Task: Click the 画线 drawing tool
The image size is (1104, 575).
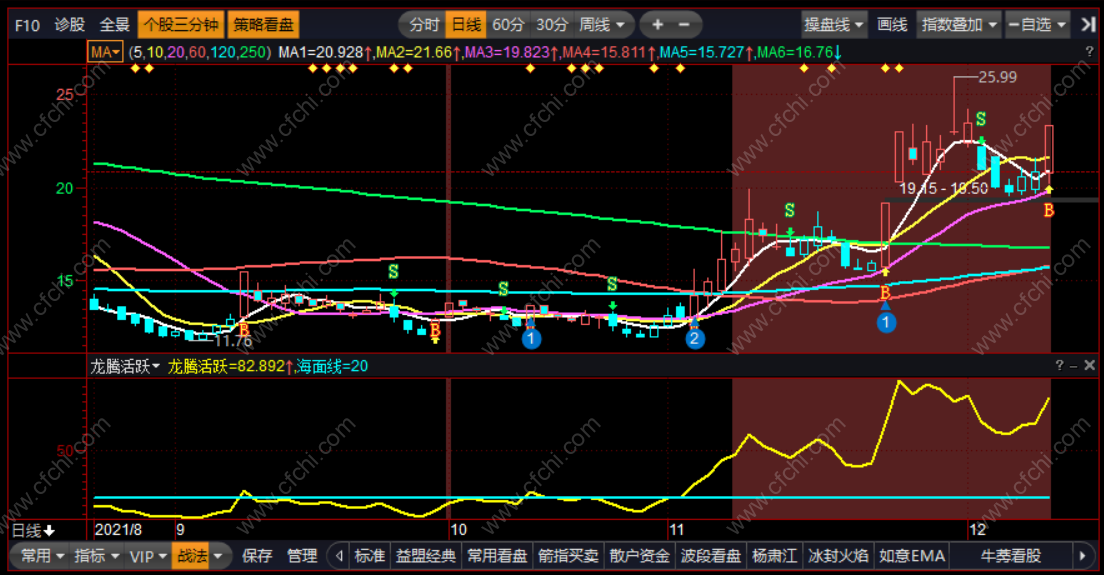Action: pos(892,25)
